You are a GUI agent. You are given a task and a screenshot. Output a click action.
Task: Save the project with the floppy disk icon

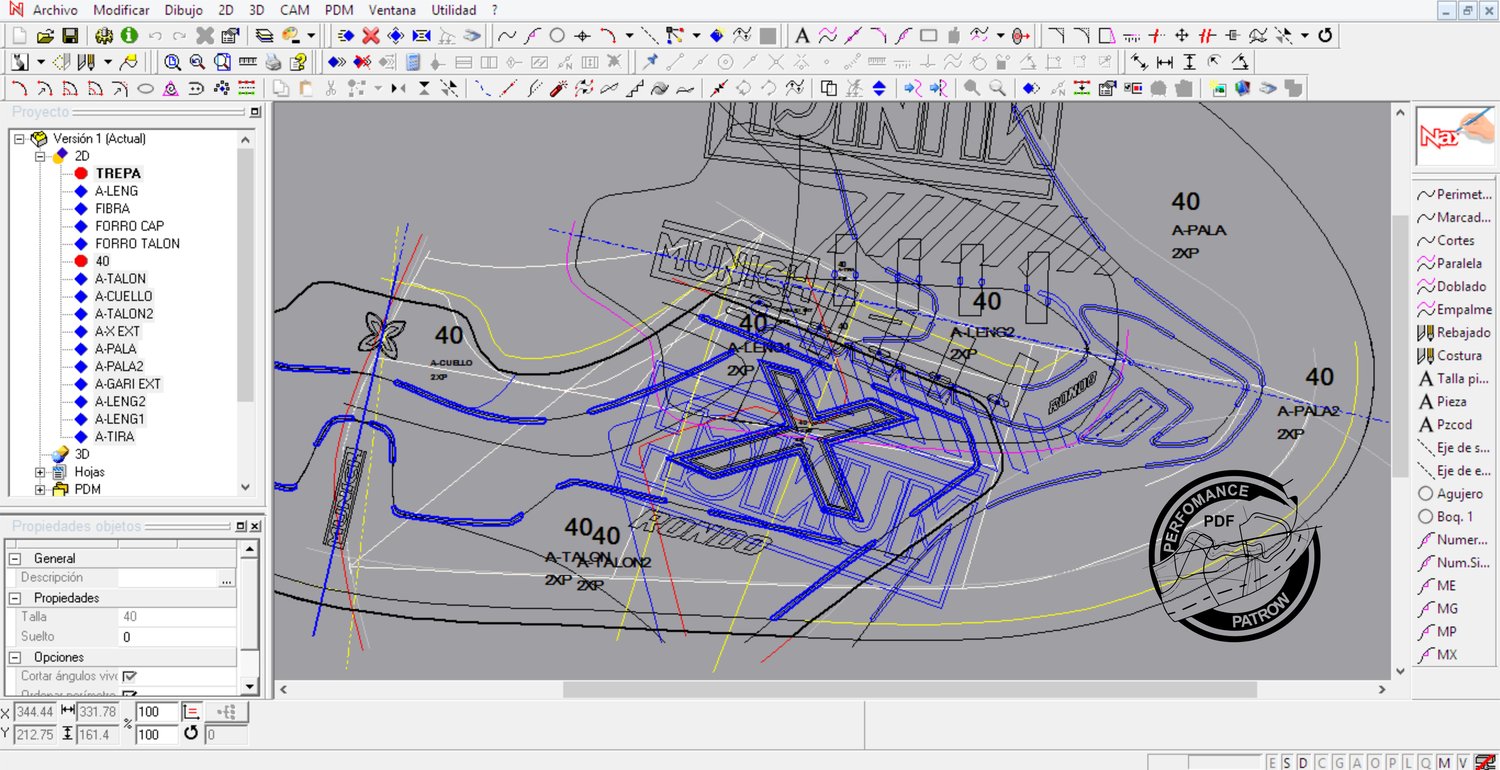tap(70, 36)
